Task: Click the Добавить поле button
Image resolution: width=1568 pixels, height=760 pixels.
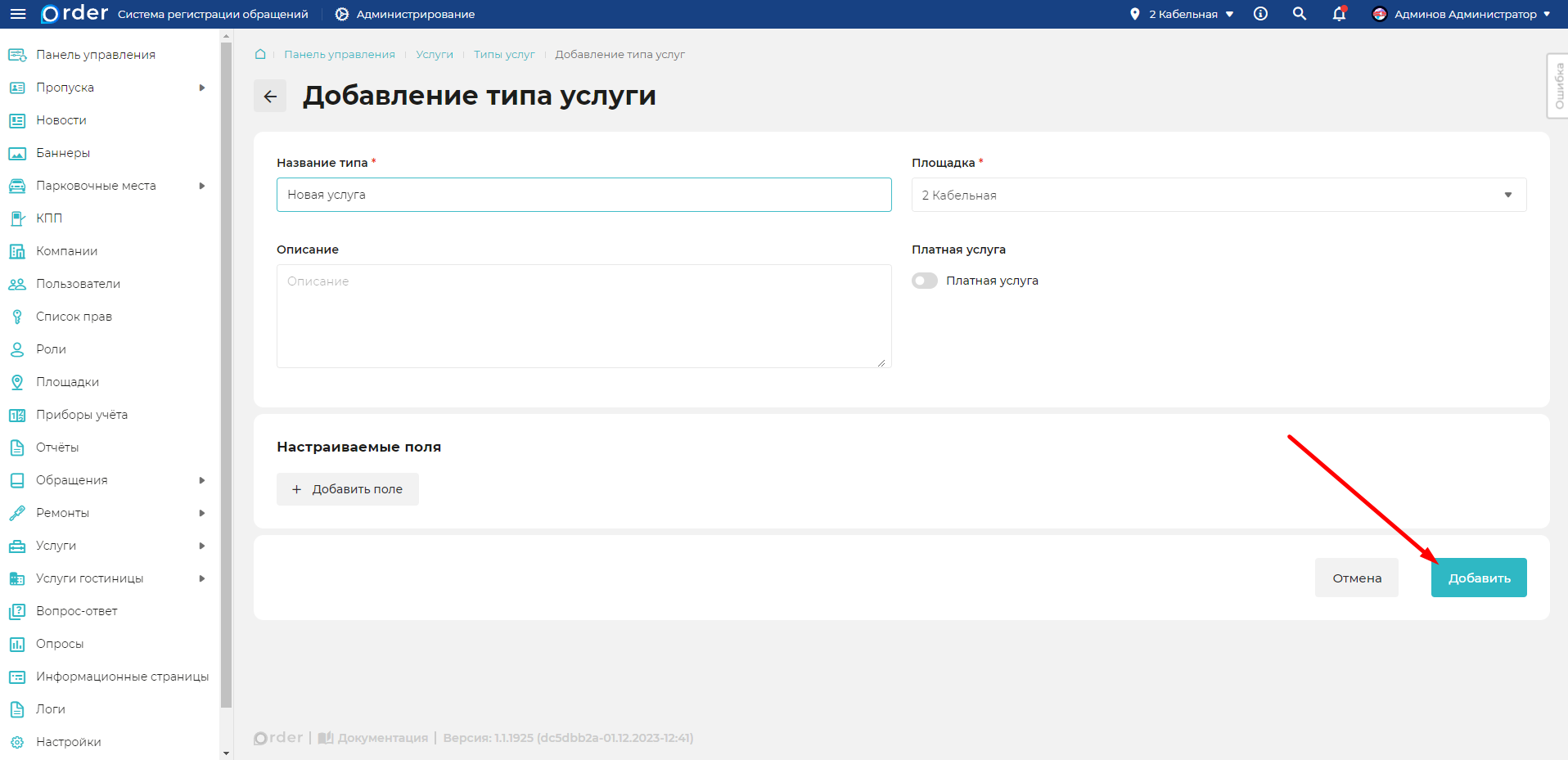Action: click(347, 489)
